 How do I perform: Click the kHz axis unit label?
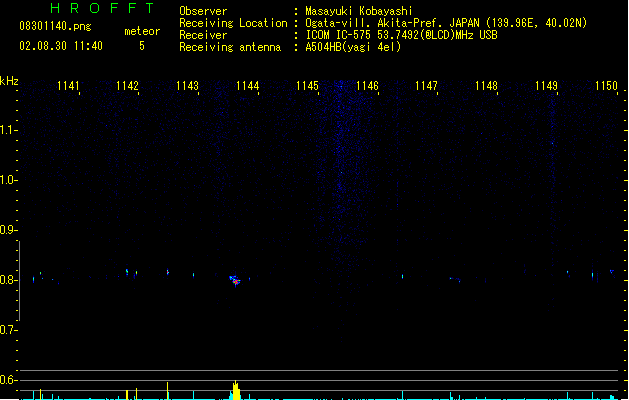click(x=9, y=81)
